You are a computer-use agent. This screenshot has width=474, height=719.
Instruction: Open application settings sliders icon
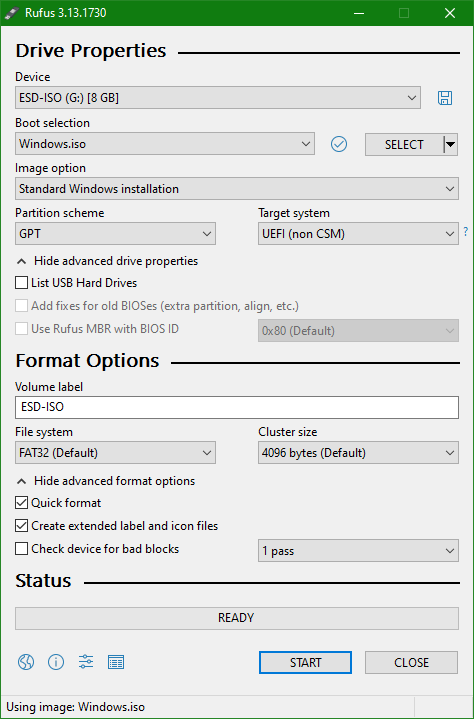[x=86, y=662]
